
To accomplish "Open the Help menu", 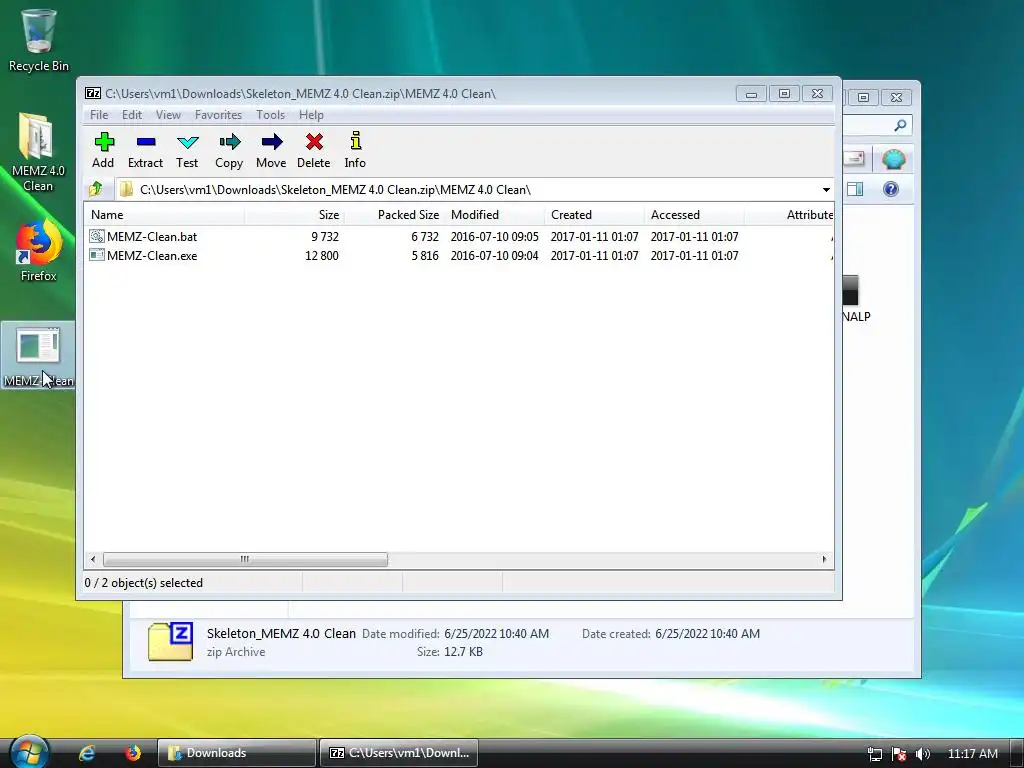I will [311, 114].
